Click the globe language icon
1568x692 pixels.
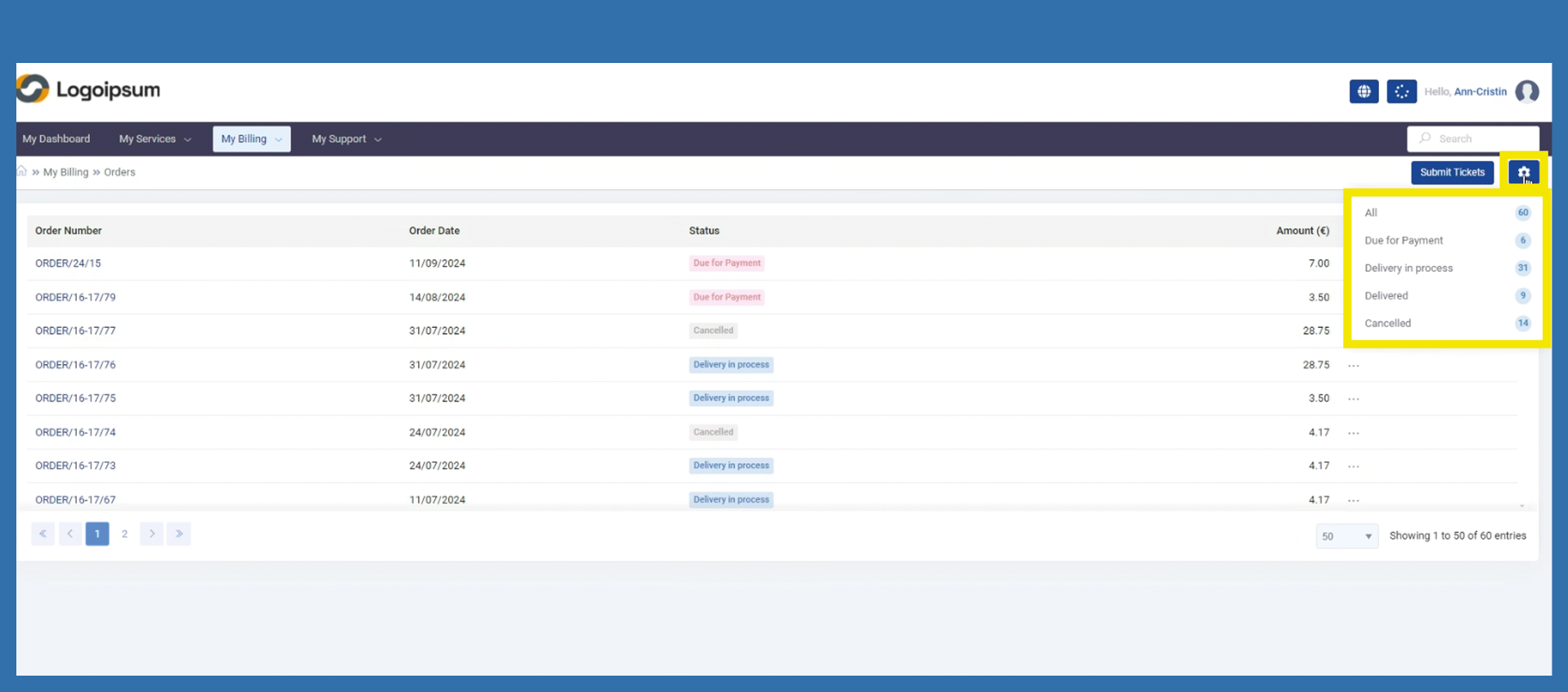pyautogui.click(x=1364, y=92)
